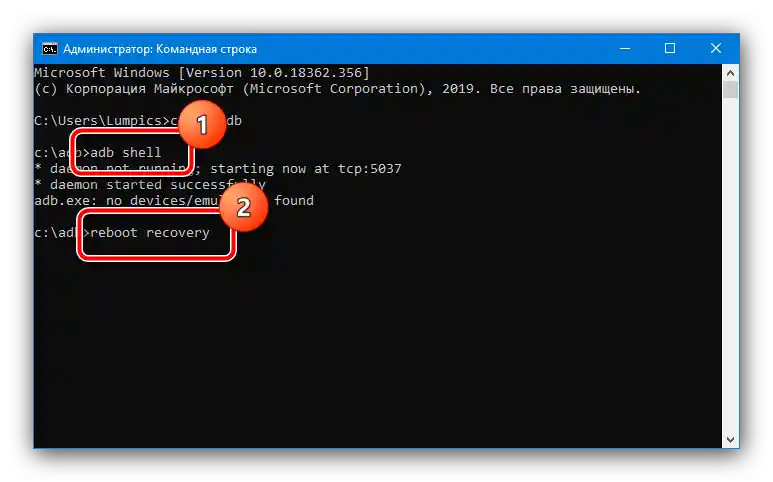Screen dimensions: 773x482
Task: Click the scrollbar down arrow
Action: (x=730, y=440)
